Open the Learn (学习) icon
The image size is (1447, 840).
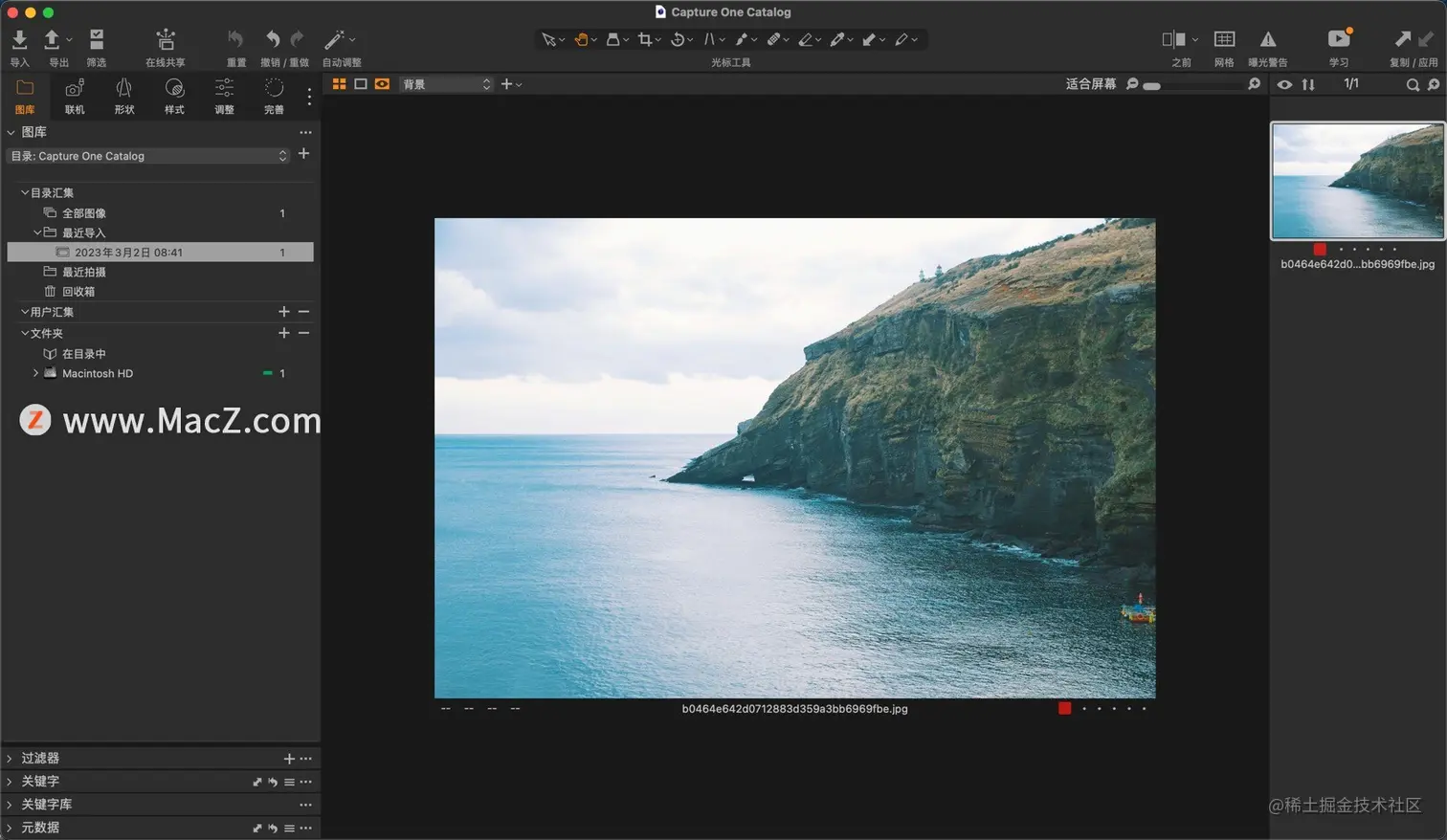pos(1338,40)
